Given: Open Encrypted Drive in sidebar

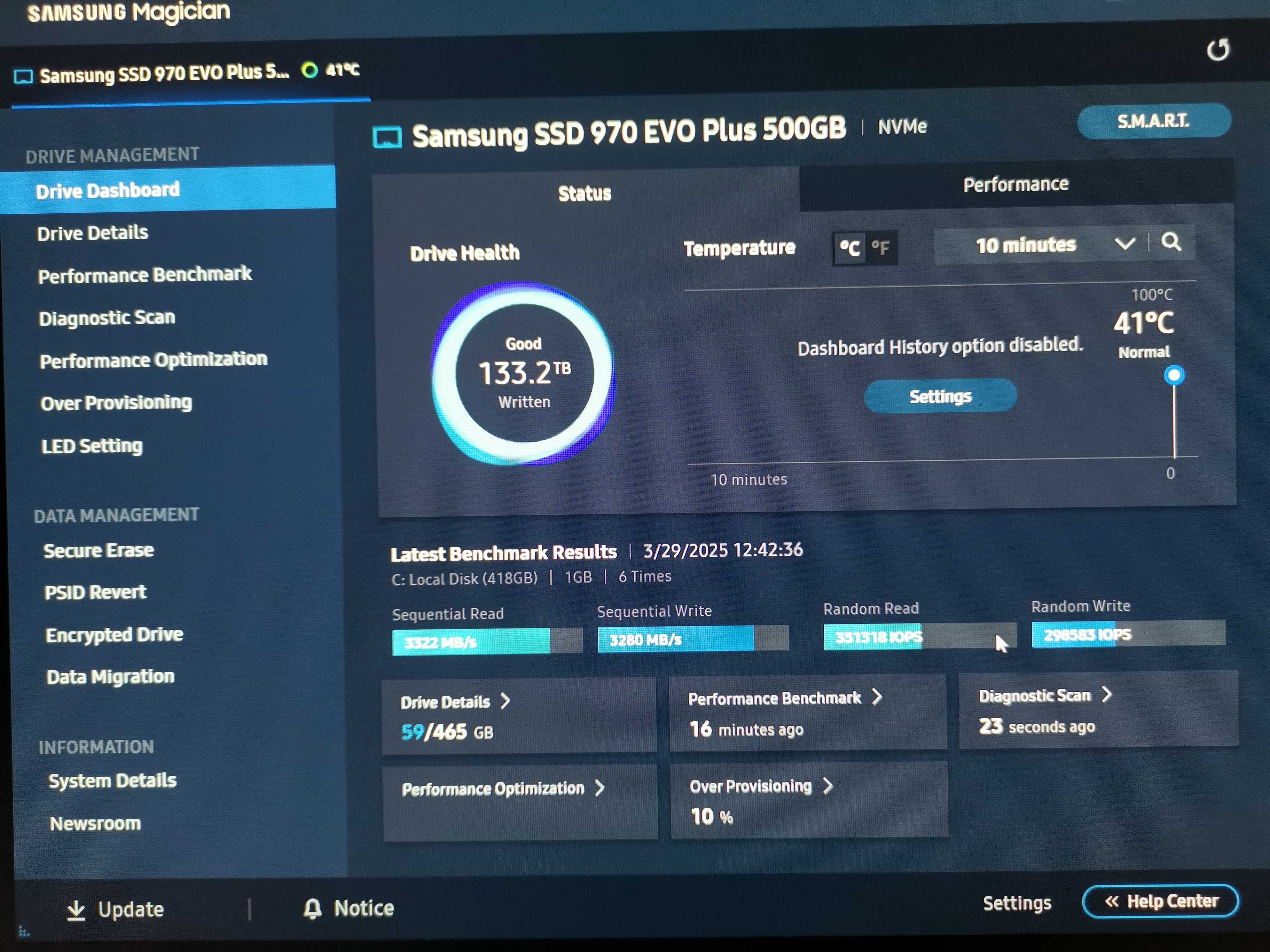Looking at the screenshot, I should 115,635.
